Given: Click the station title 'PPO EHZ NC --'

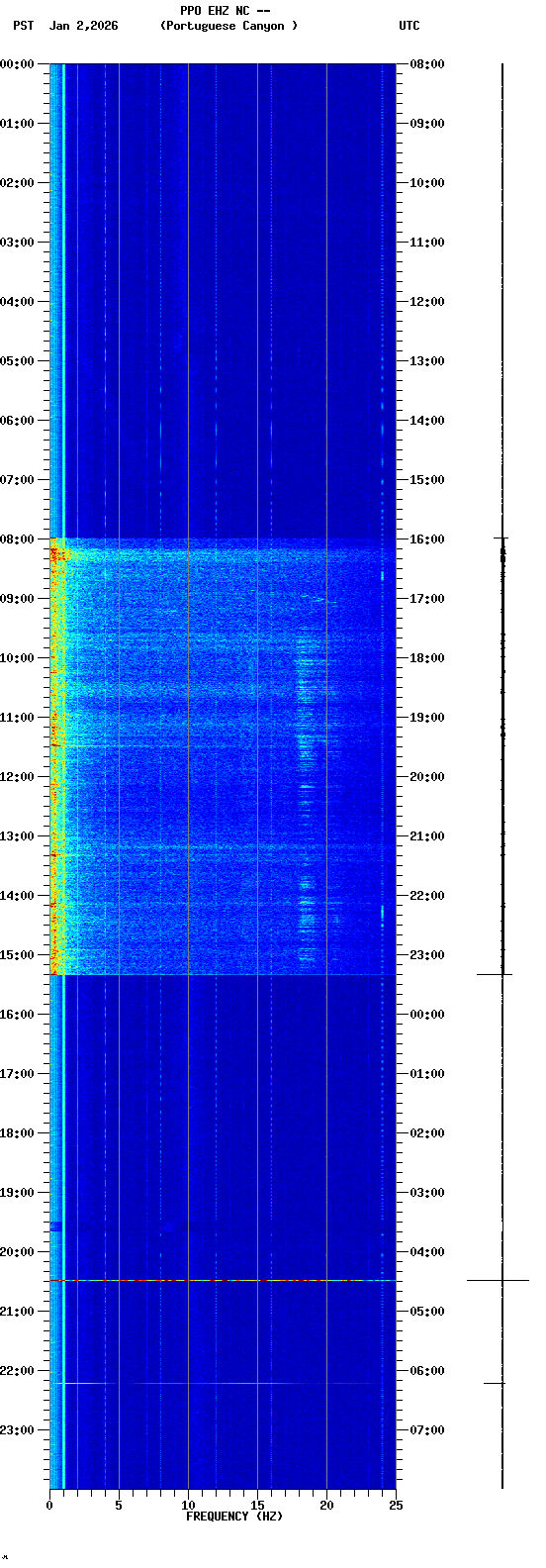Looking at the screenshot, I should (226, 11).
